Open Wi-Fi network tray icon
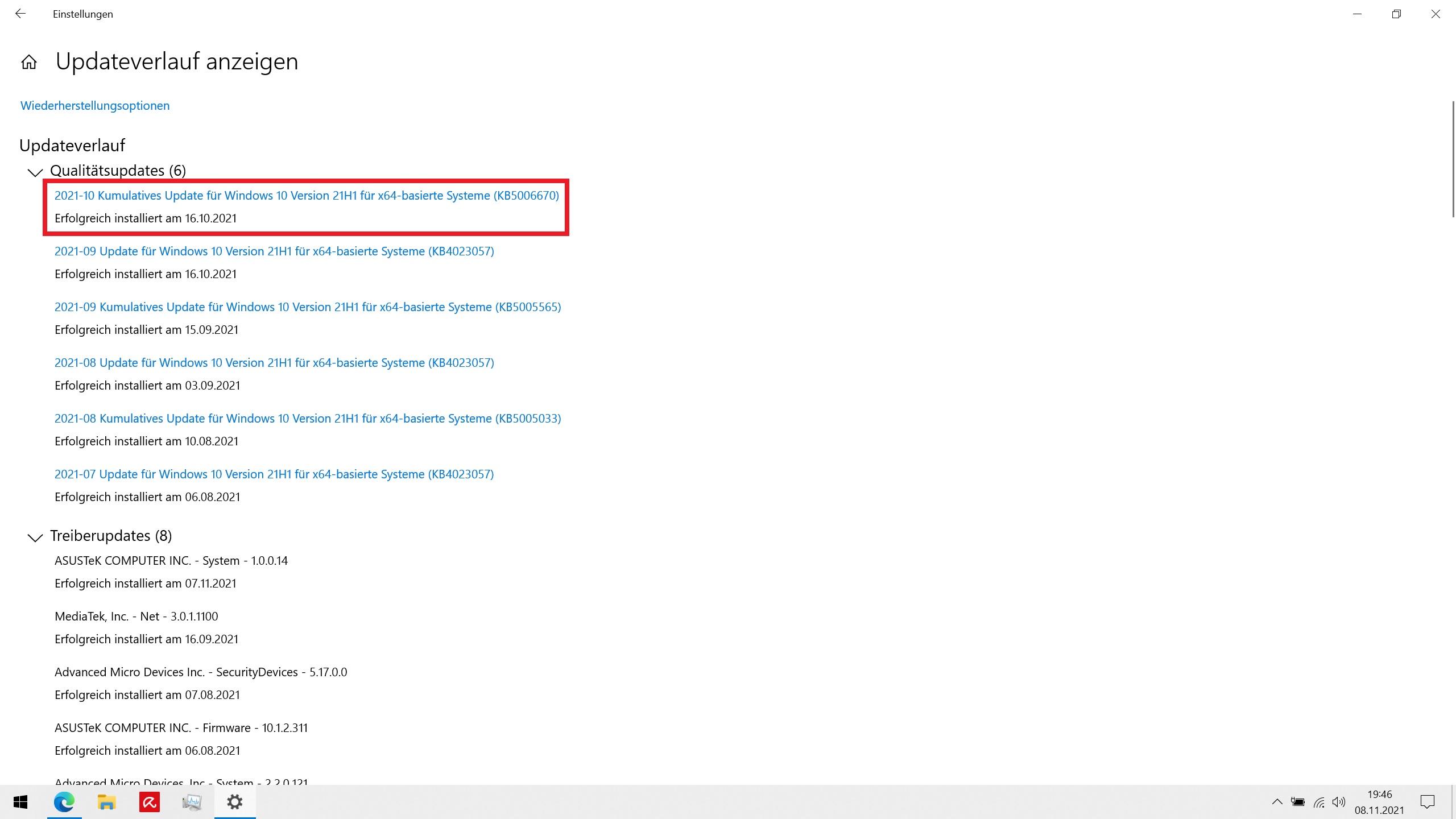 point(1319,803)
